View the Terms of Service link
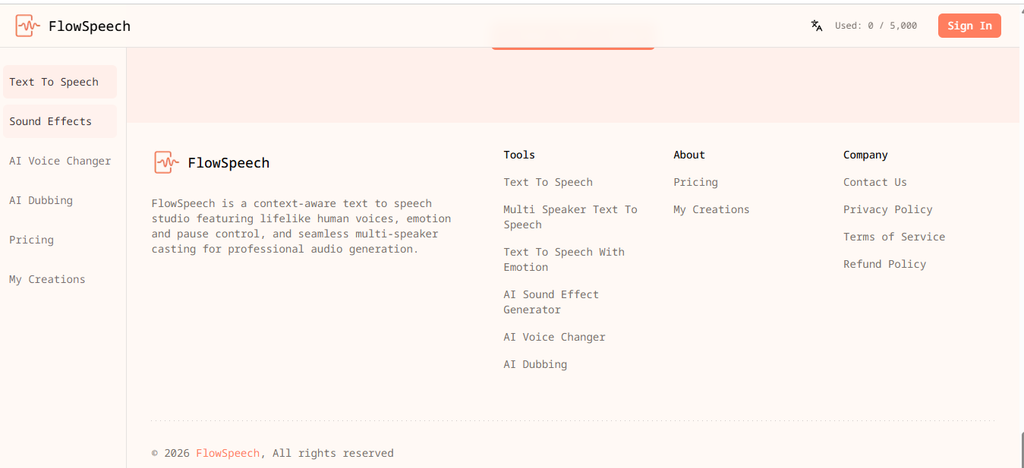1024x468 pixels. click(x=893, y=237)
